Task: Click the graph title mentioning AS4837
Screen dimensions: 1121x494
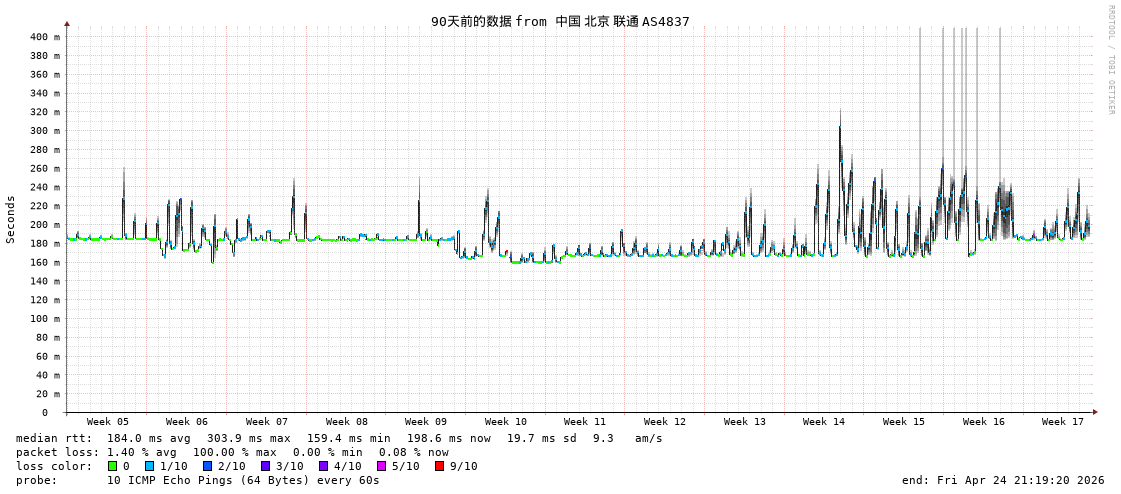Action: tap(560, 21)
